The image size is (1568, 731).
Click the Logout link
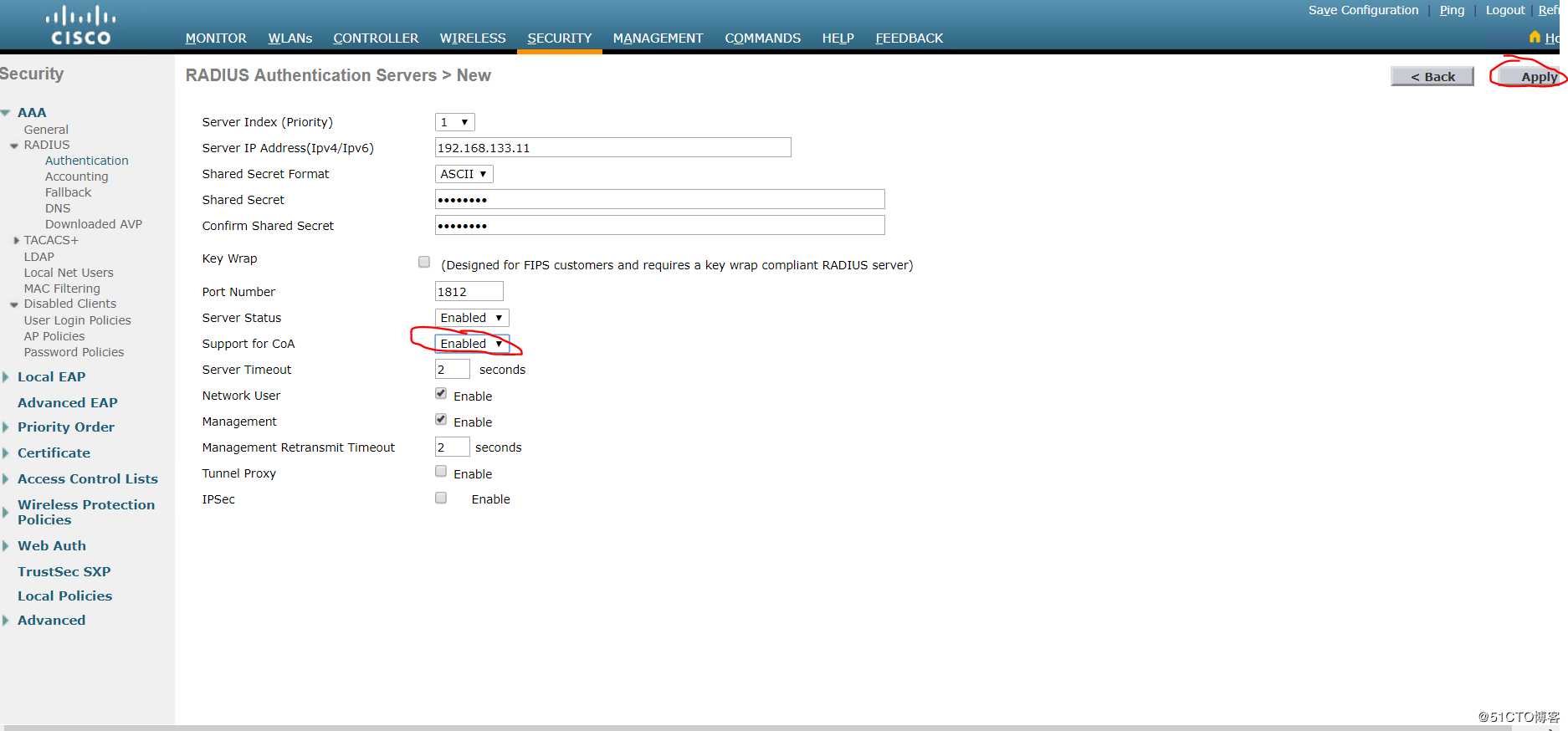(x=1505, y=10)
